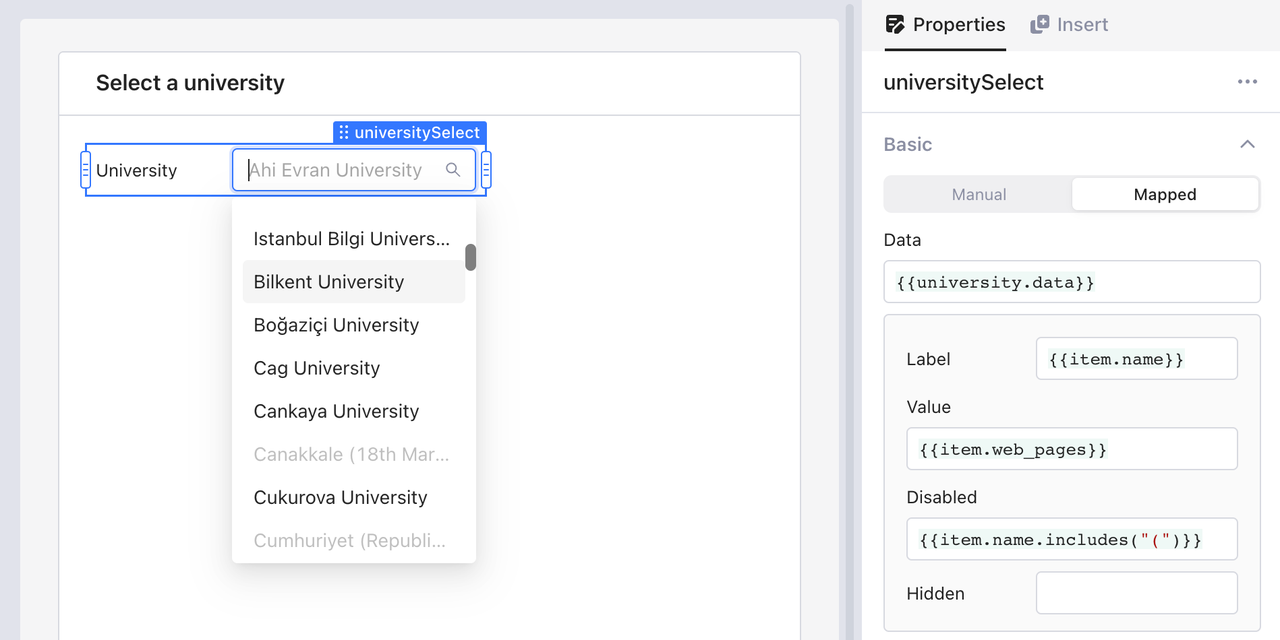Image resolution: width=1280 pixels, height=640 pixels.
Task: Click the Data field with university.data
Action: (x=1071, y=283)
